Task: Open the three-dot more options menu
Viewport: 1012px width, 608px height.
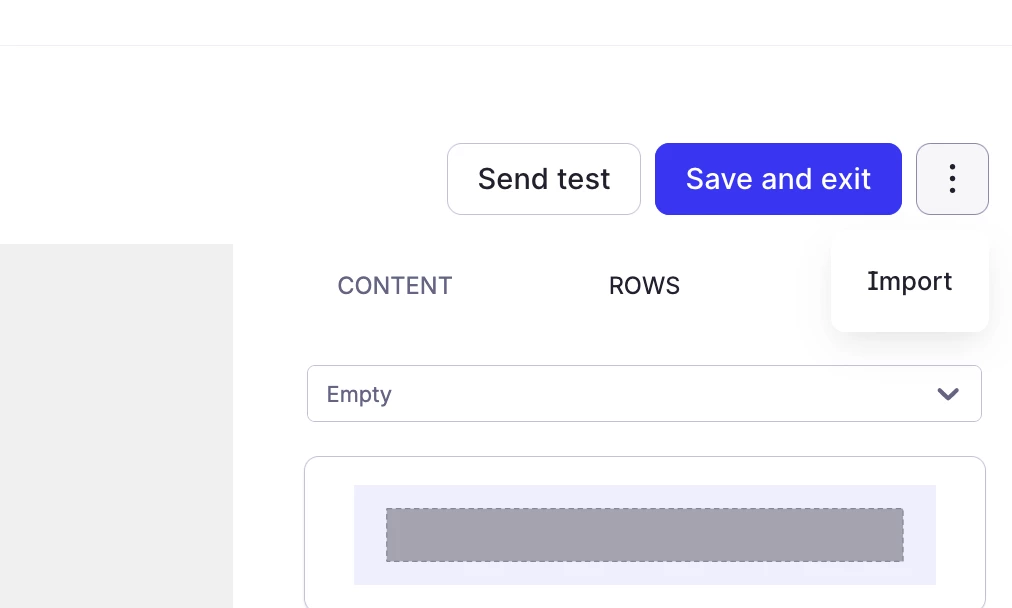Action: pyautogui.click(x=952, y=179)
